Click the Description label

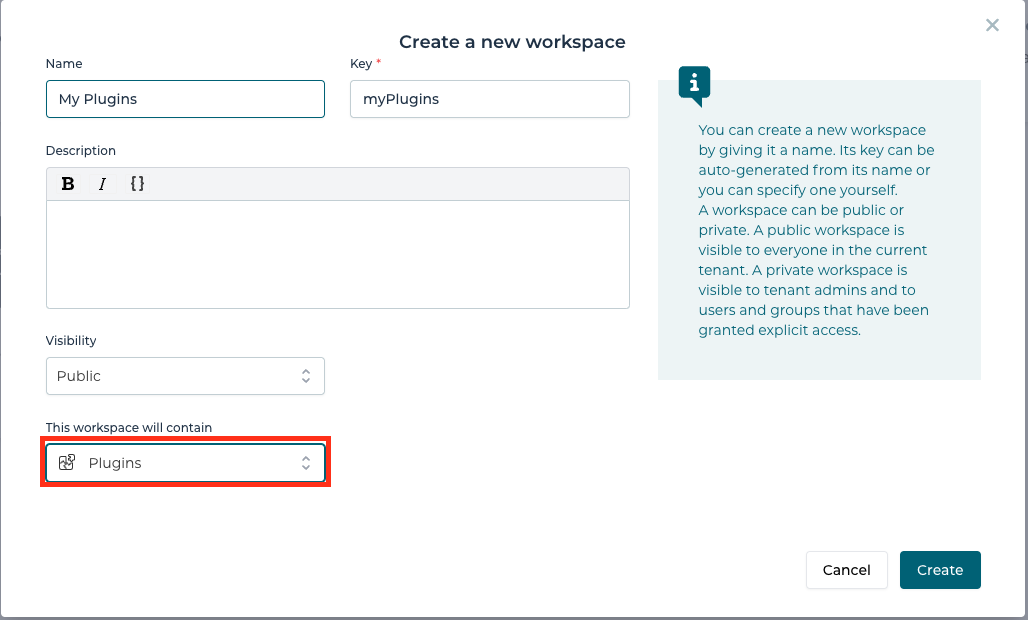(x=80, y=150)
